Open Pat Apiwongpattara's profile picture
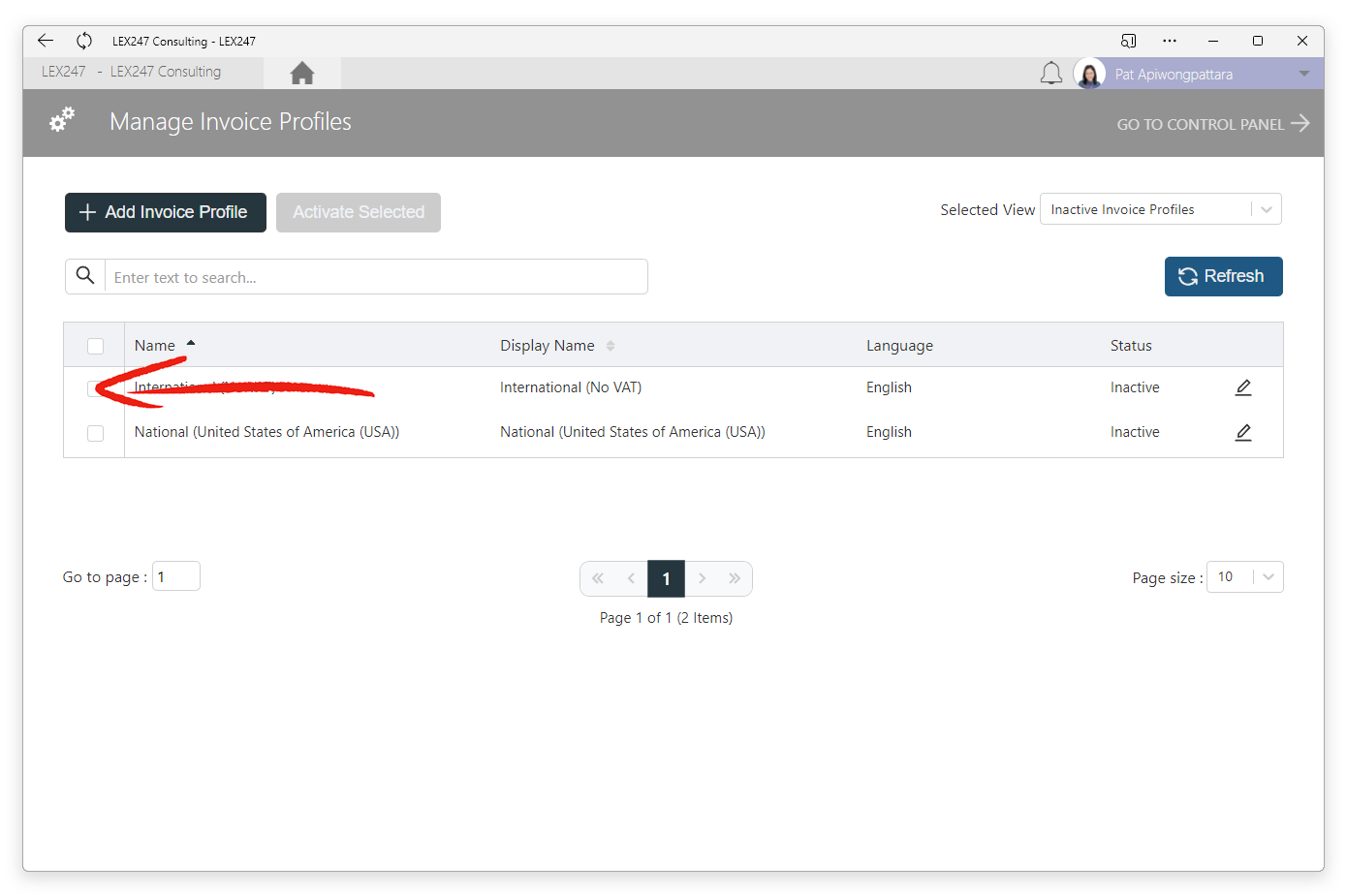 pyautogui.click(x=1089, y=74)
